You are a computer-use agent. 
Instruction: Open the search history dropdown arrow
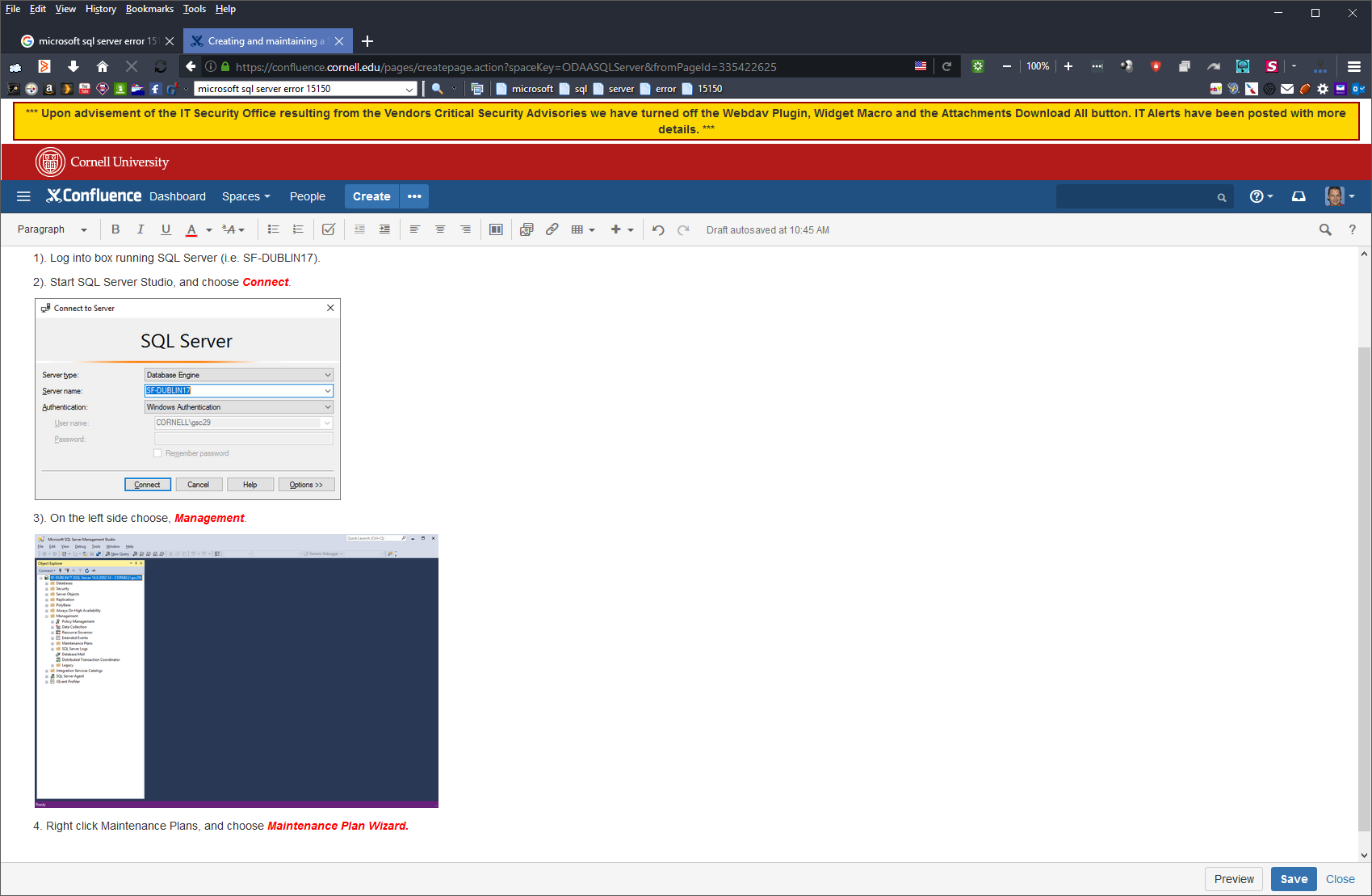click(x=409, y=89)
